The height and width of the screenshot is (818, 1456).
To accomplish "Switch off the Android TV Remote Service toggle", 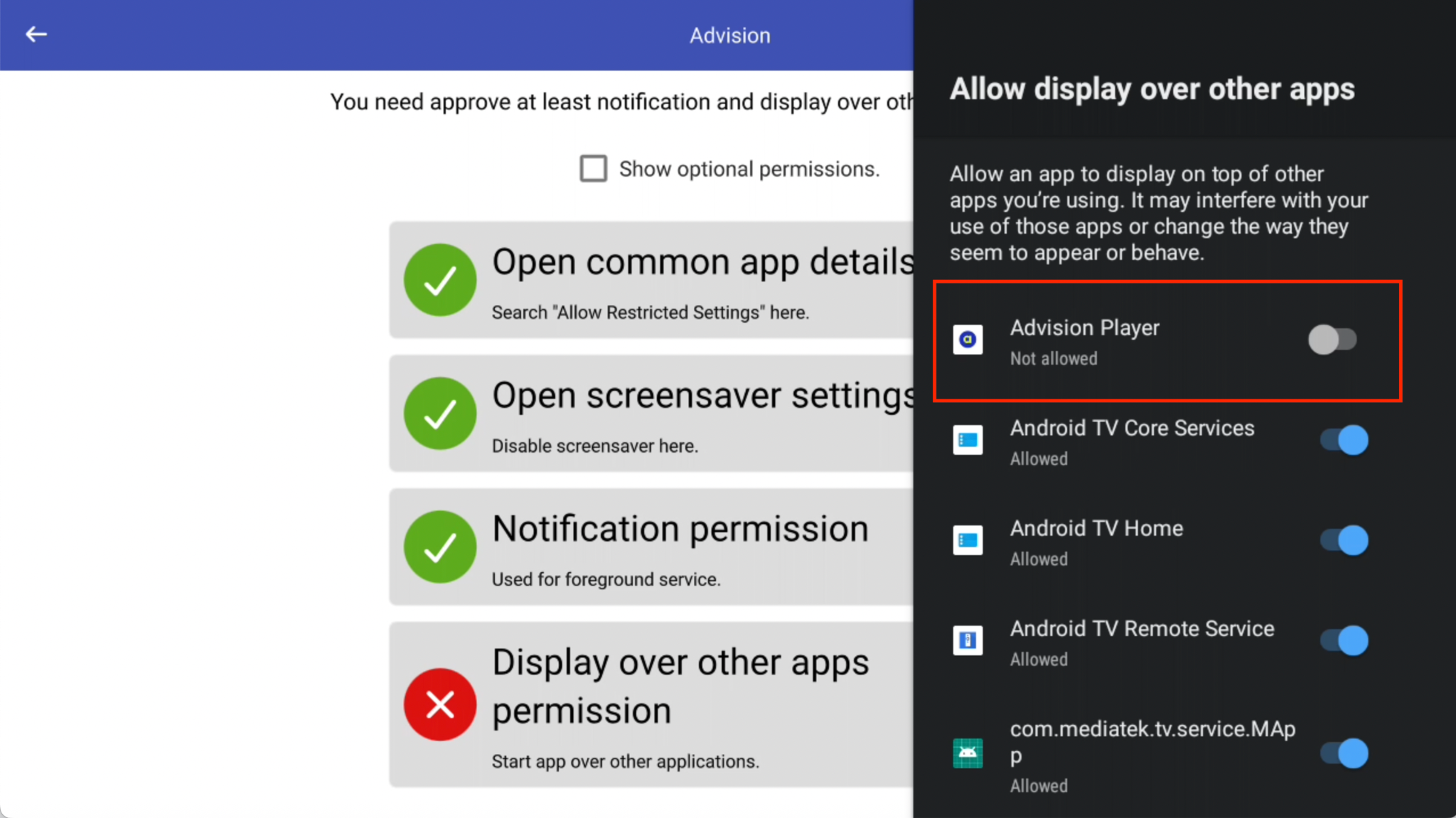I will 1344,640.
